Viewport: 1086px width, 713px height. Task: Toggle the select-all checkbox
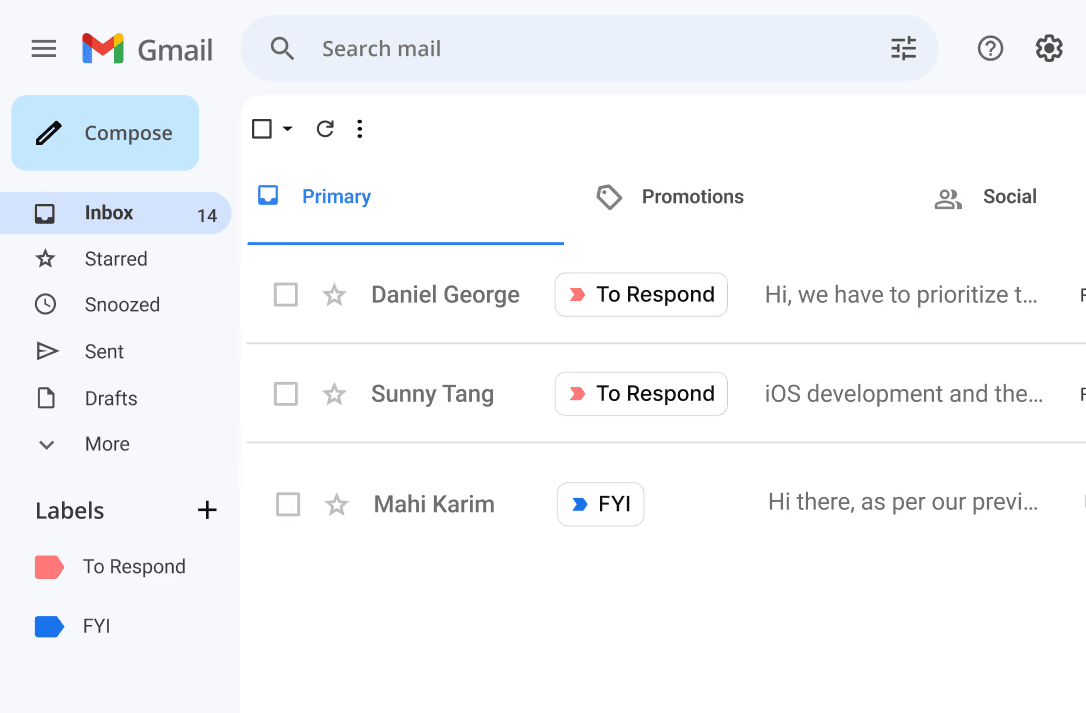pos(262,129)
